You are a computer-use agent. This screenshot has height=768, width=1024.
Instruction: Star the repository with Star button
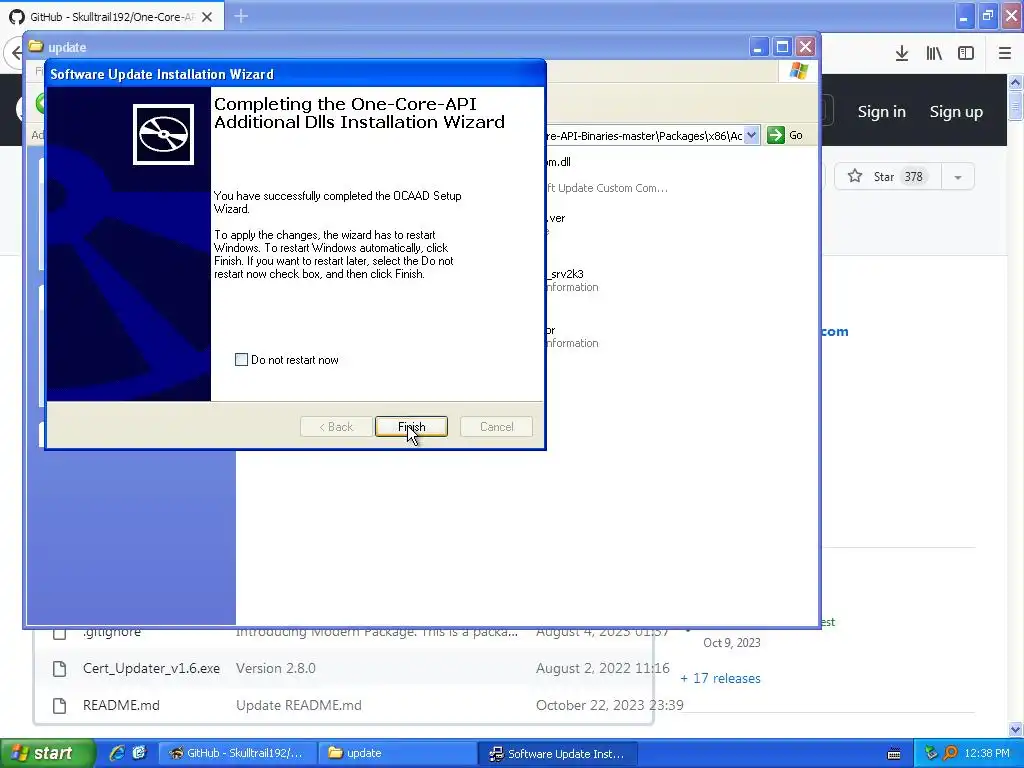pyautogui.click(x=888, y=176)
